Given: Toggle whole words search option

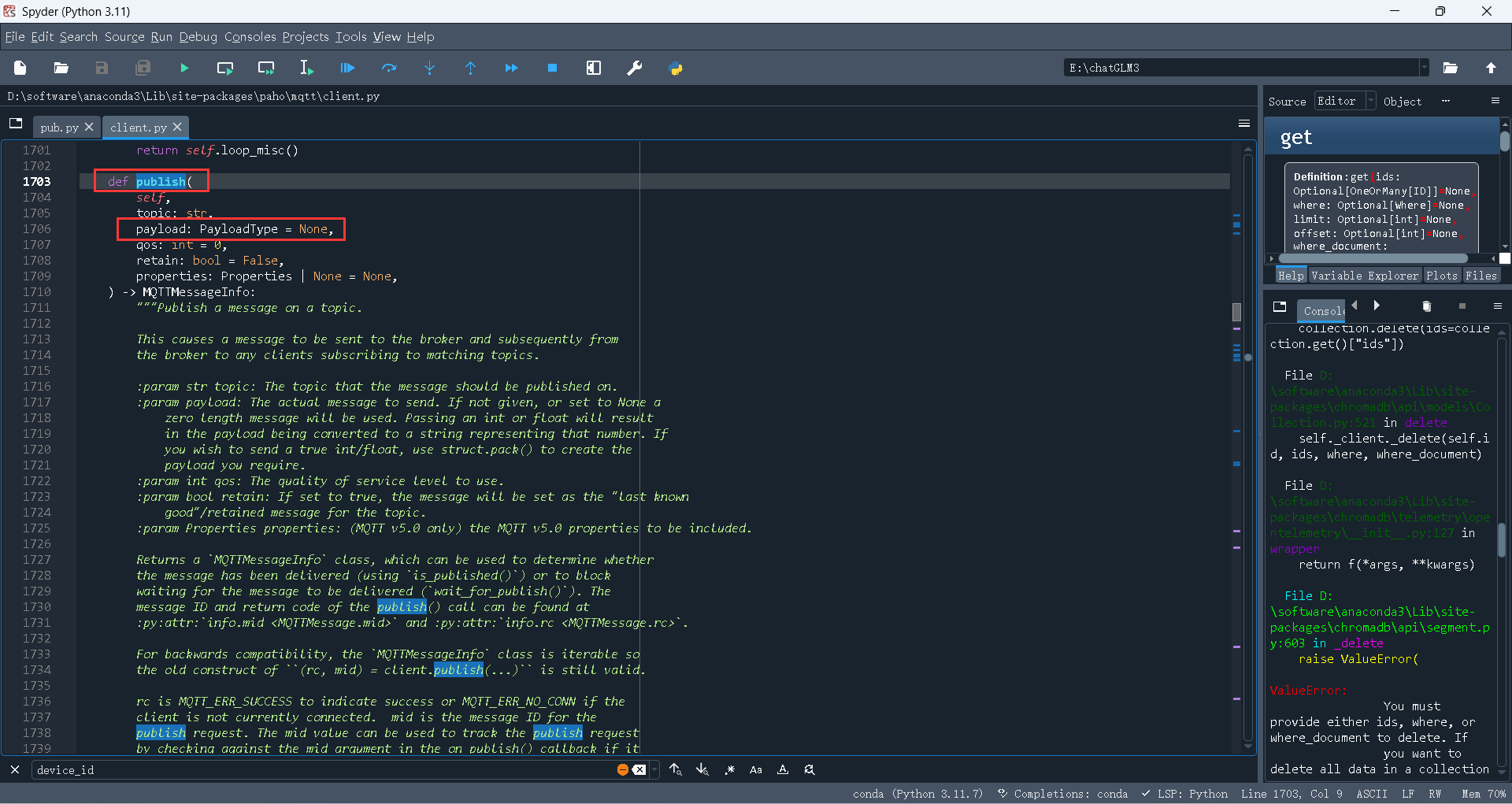Looking at the screenshot, I should pyautogui.click(x=783, y=770).
